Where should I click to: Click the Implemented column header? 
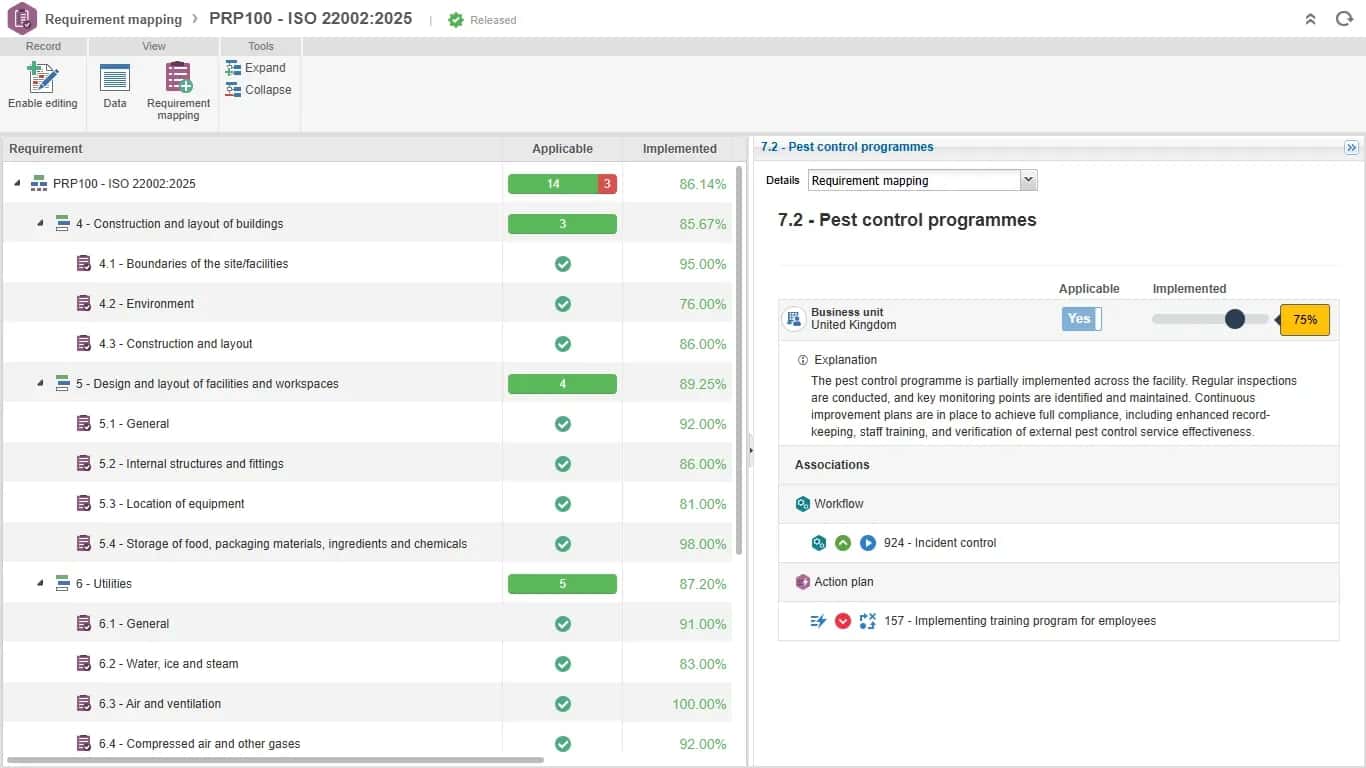680,149
